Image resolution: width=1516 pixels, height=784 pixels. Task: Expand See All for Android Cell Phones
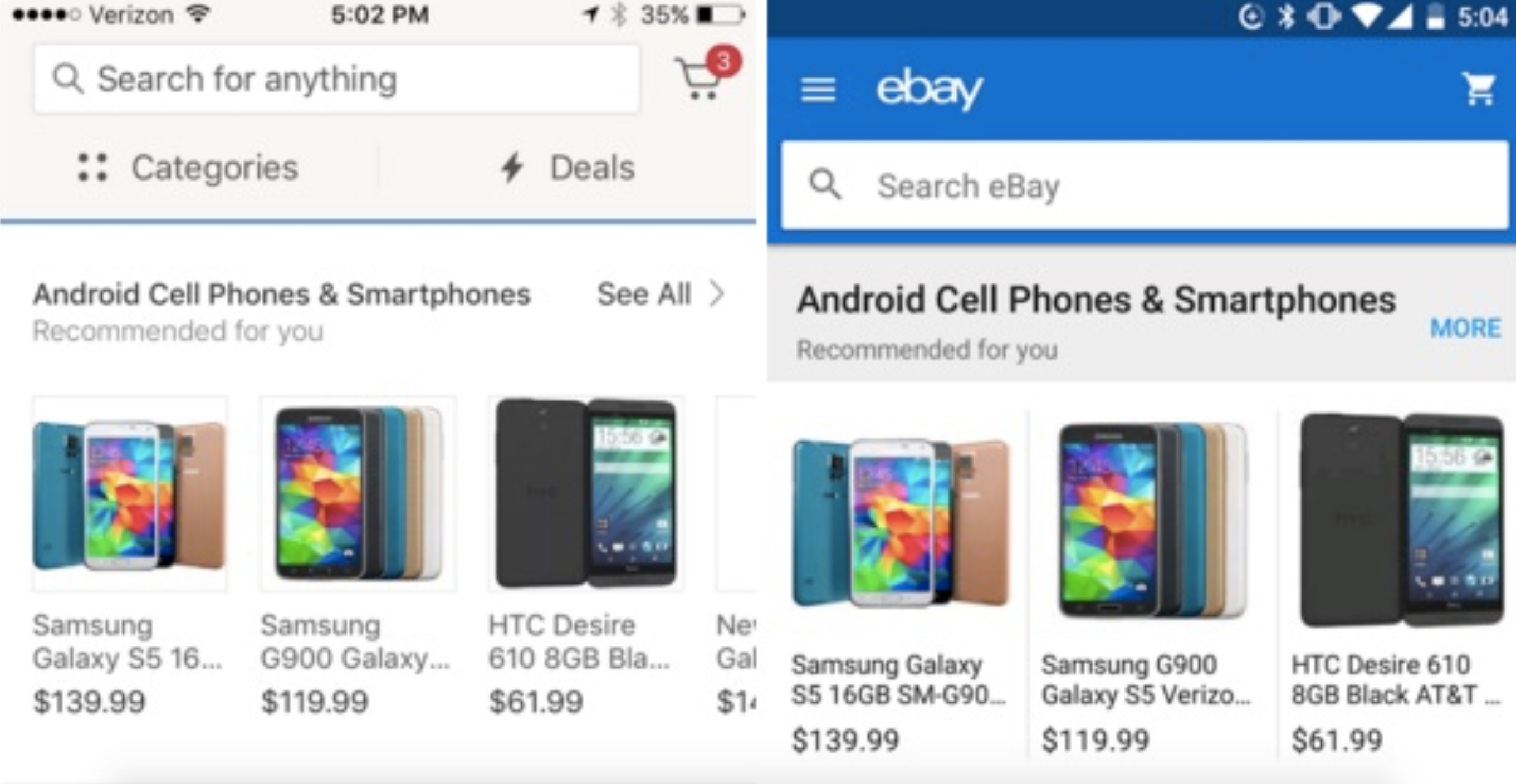[644, 295]
